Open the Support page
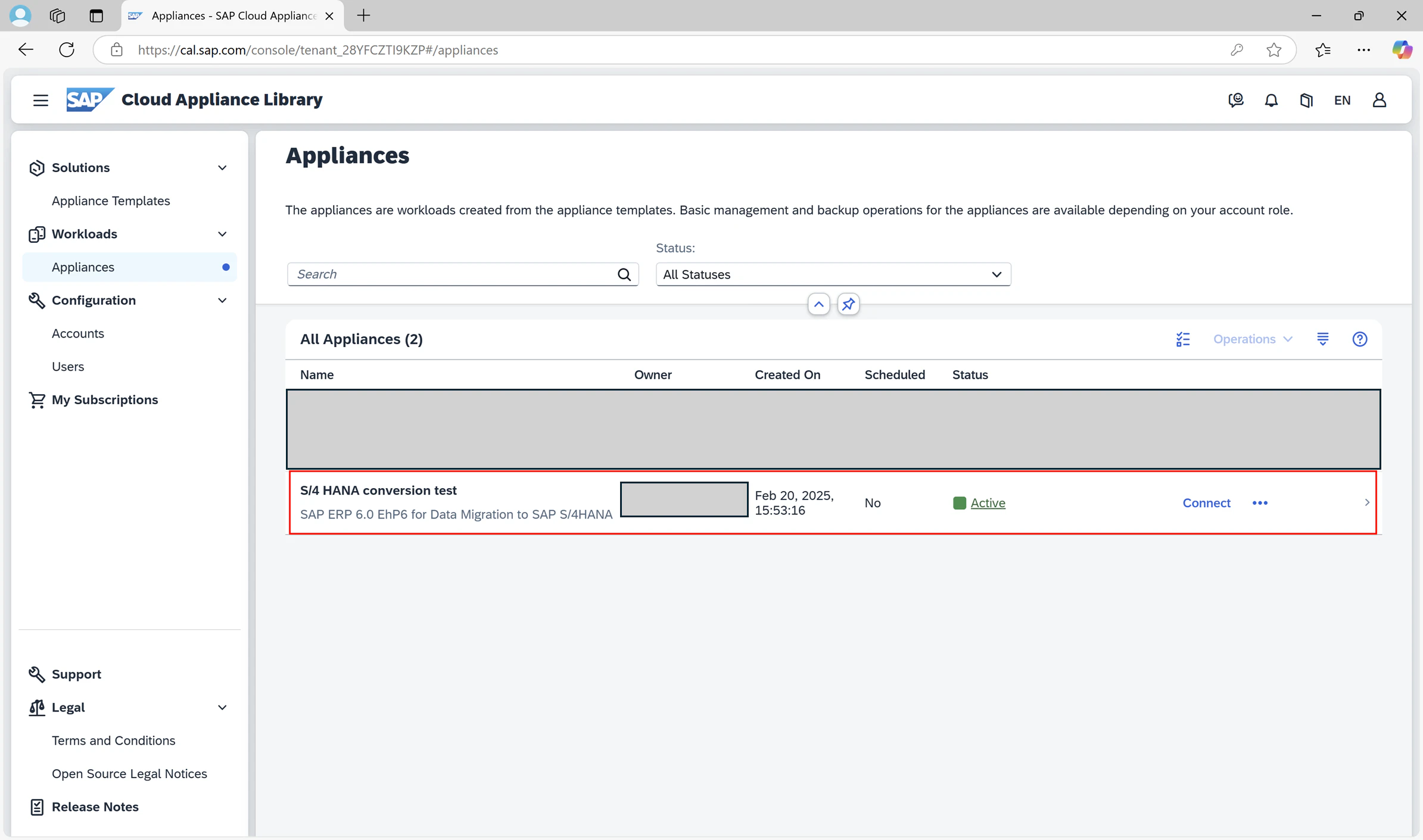This screenshot has width=1423, height=840. click(76, 675)
